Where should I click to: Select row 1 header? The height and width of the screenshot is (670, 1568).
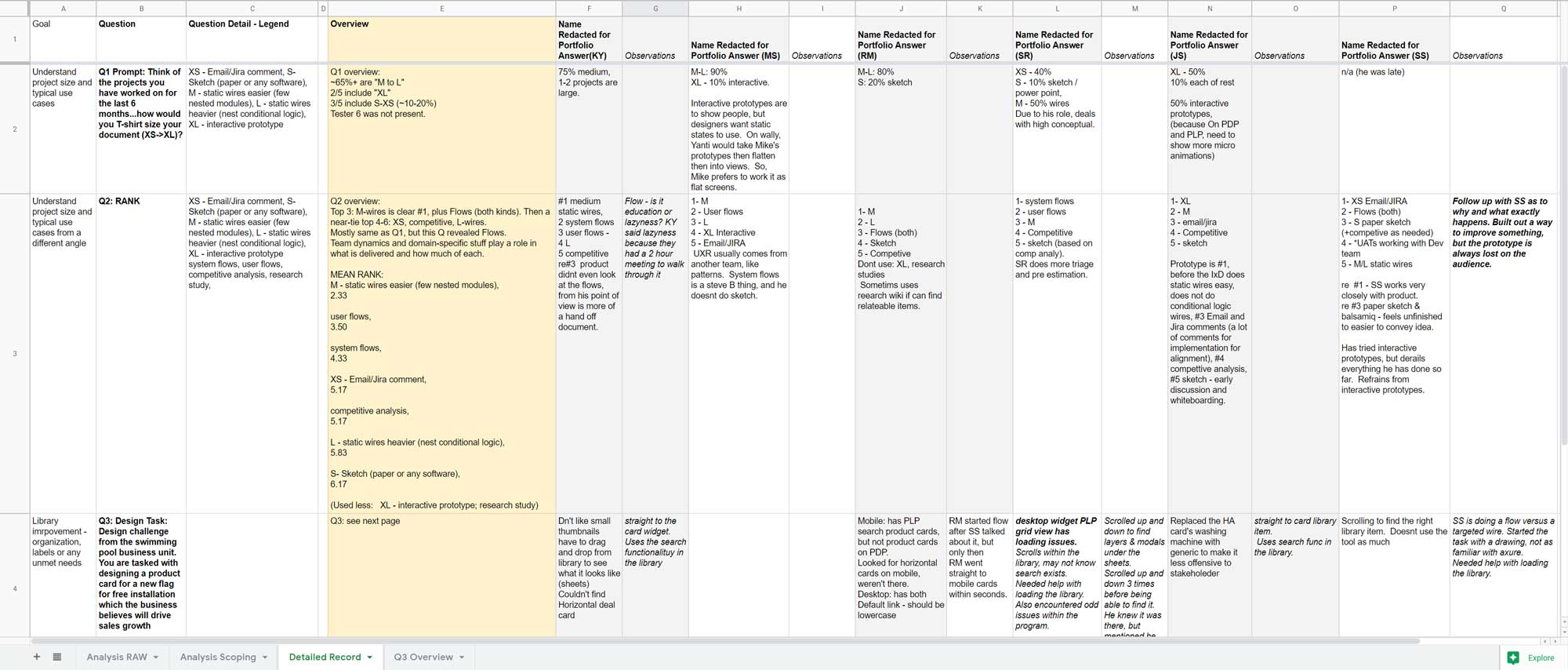pos(15,39)
